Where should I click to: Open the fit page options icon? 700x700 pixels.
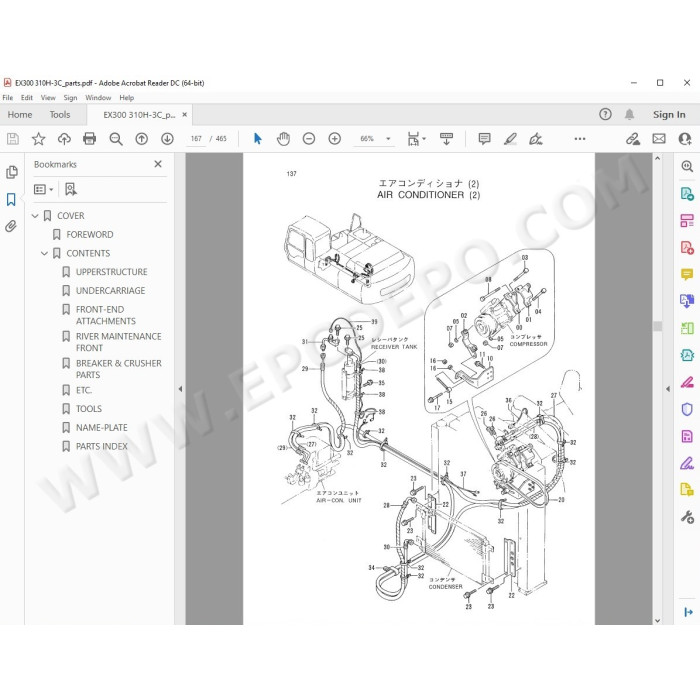pyautogui.click(x=416, y=139)
